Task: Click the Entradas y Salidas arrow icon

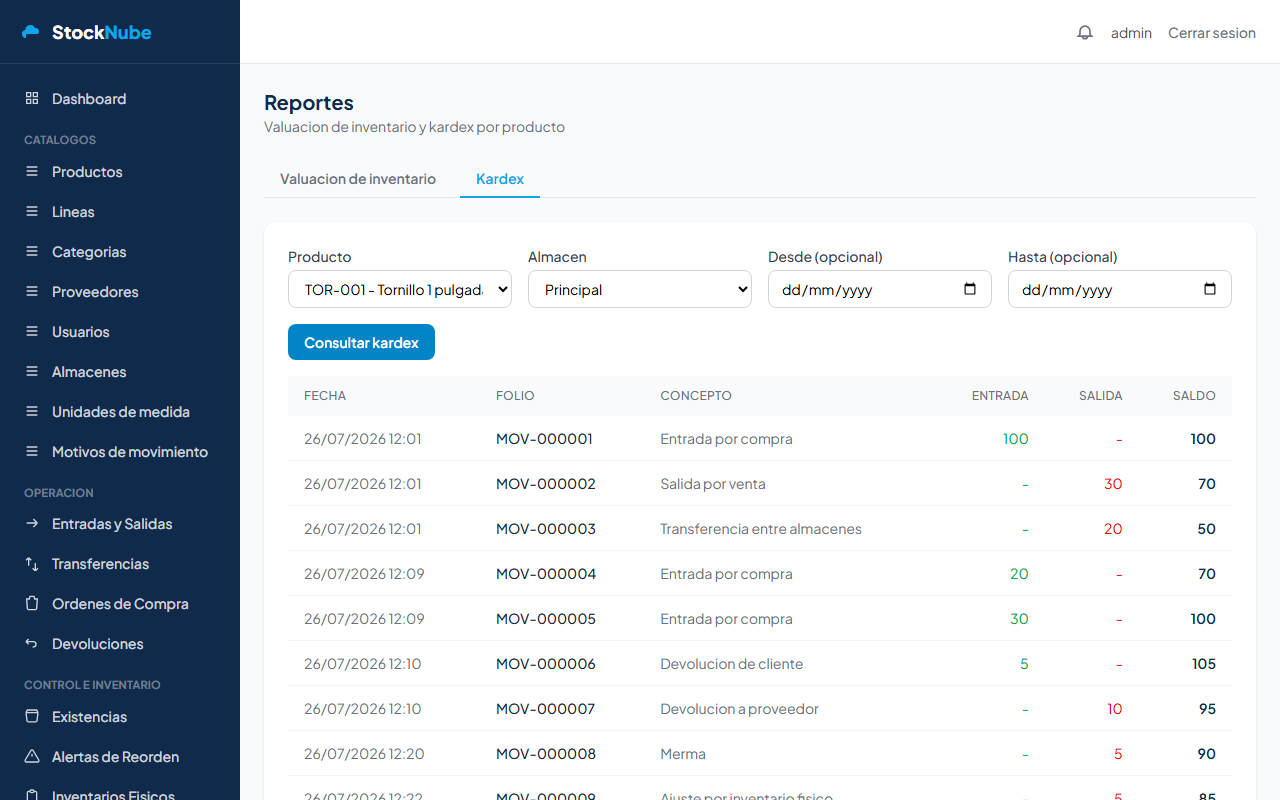Action: (32, 524)
